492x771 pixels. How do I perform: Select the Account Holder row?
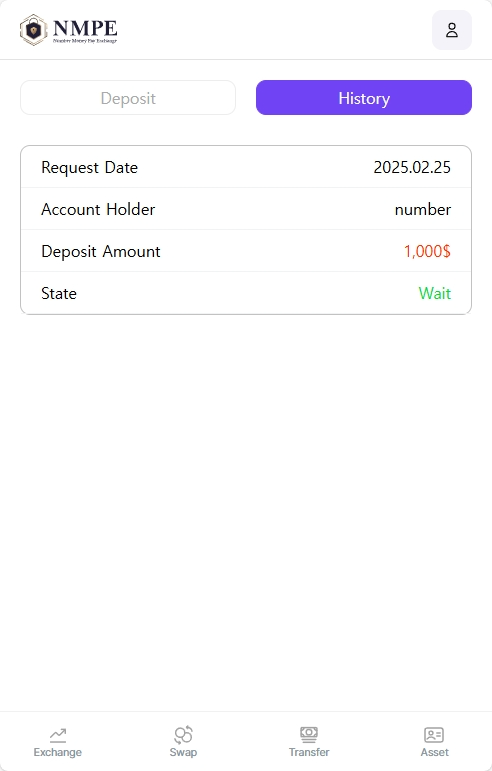point(246,209)
